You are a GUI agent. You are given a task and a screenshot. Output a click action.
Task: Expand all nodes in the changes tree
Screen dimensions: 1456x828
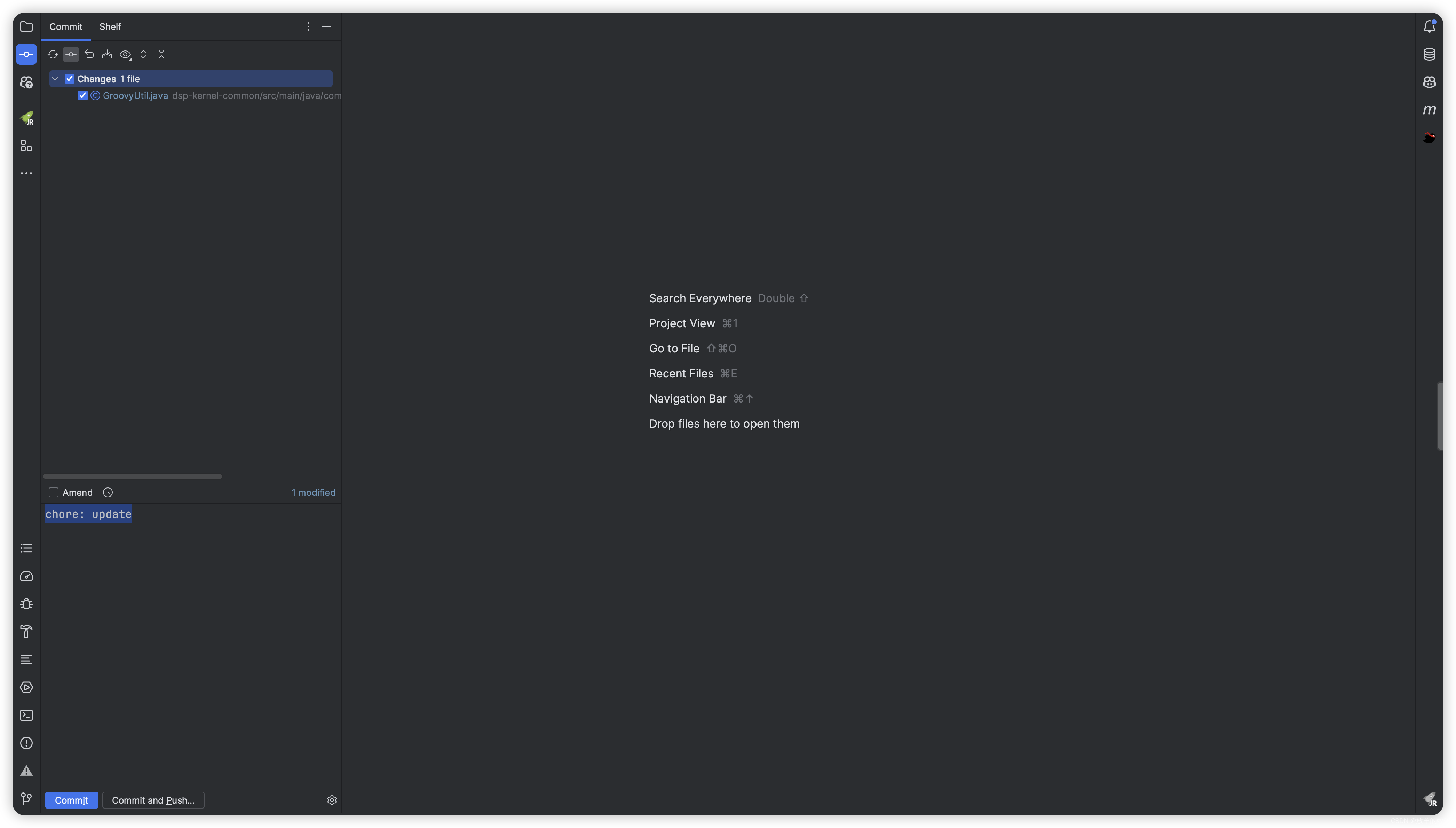tap(143, 54)
